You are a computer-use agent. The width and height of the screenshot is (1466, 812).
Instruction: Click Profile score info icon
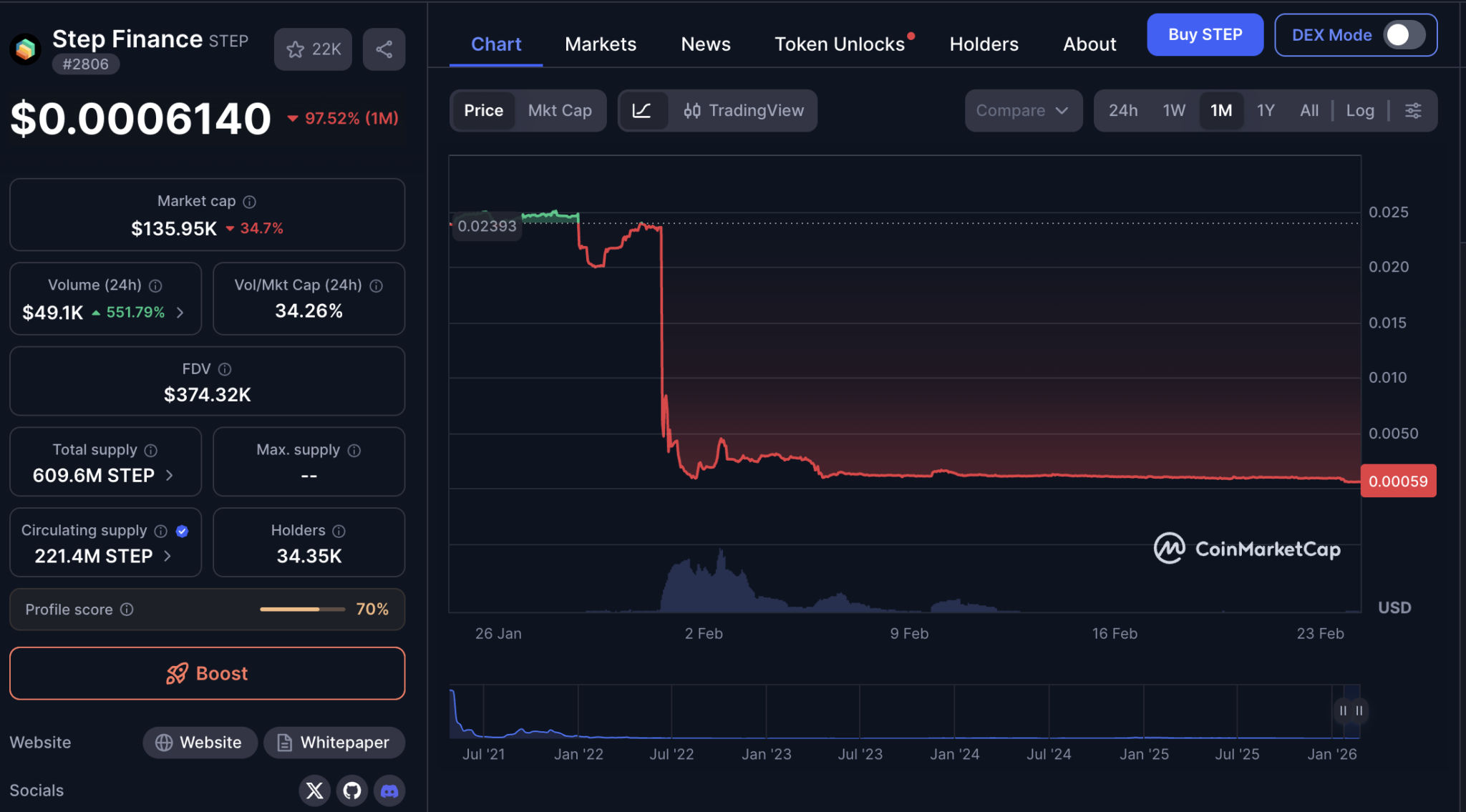127,610
